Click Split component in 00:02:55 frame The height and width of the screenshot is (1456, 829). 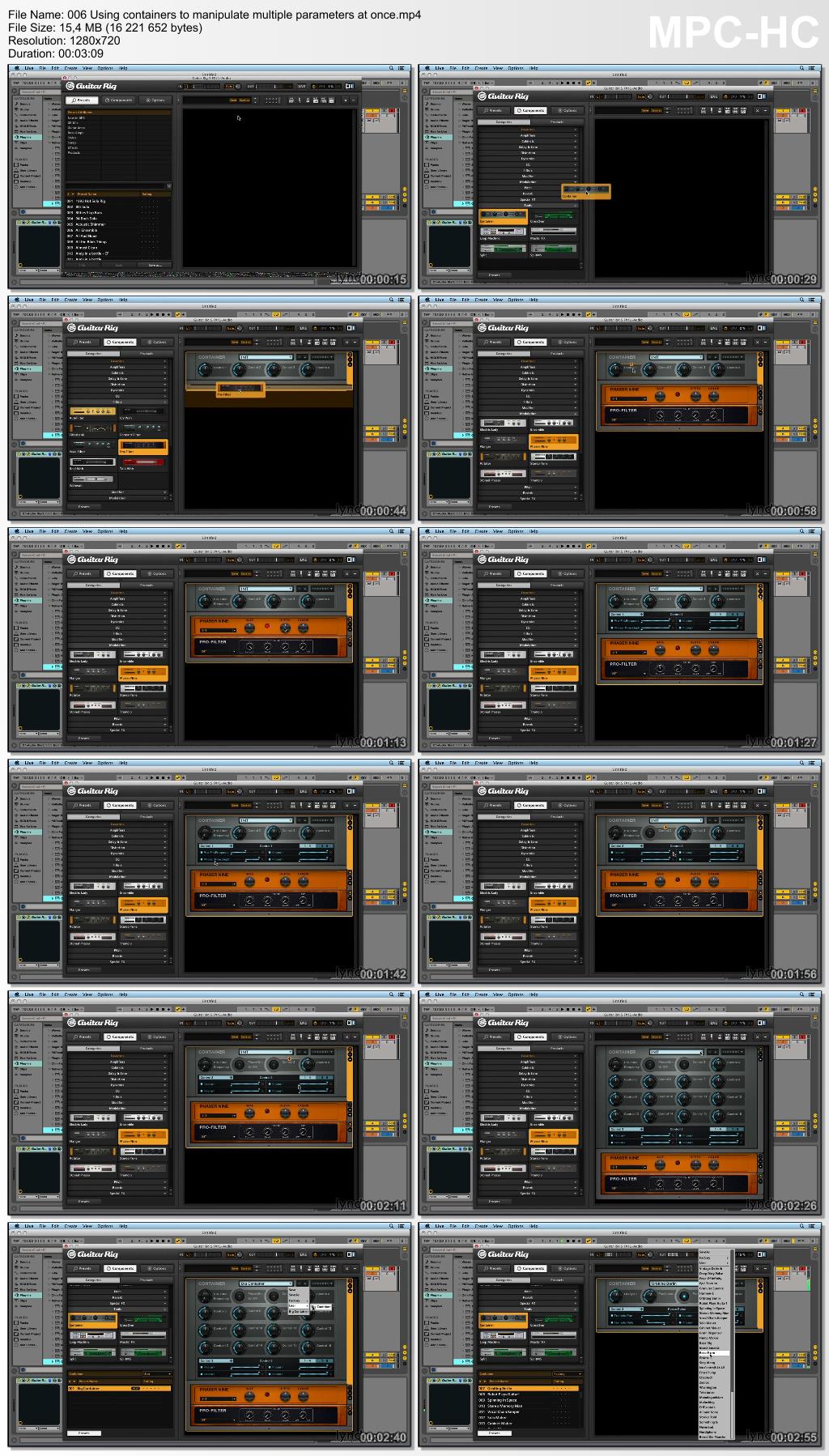tap(503, 1352)
